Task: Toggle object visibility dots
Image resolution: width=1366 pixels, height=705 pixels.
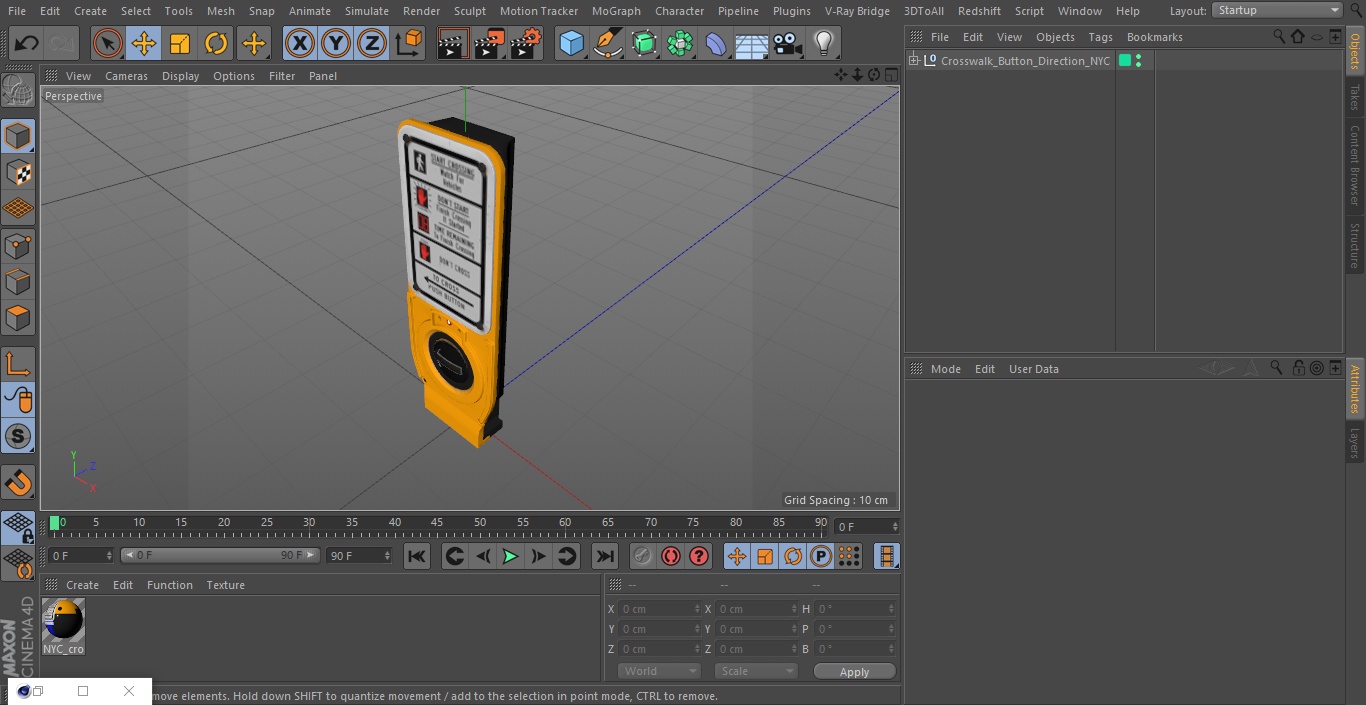Action: tap(1138, 61)
